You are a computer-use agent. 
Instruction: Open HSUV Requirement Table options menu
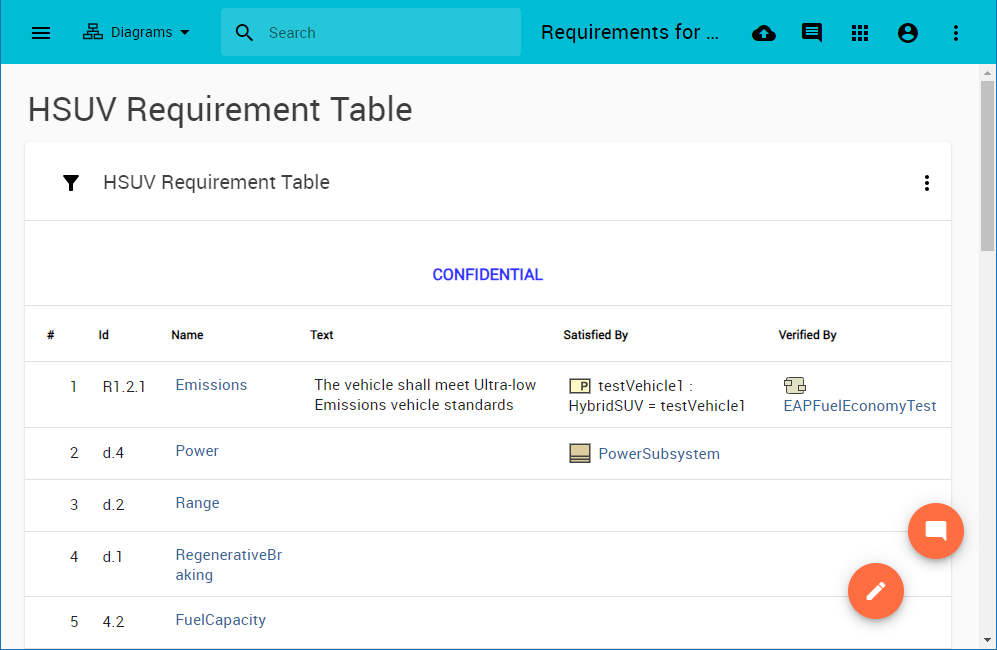(927, 183)
